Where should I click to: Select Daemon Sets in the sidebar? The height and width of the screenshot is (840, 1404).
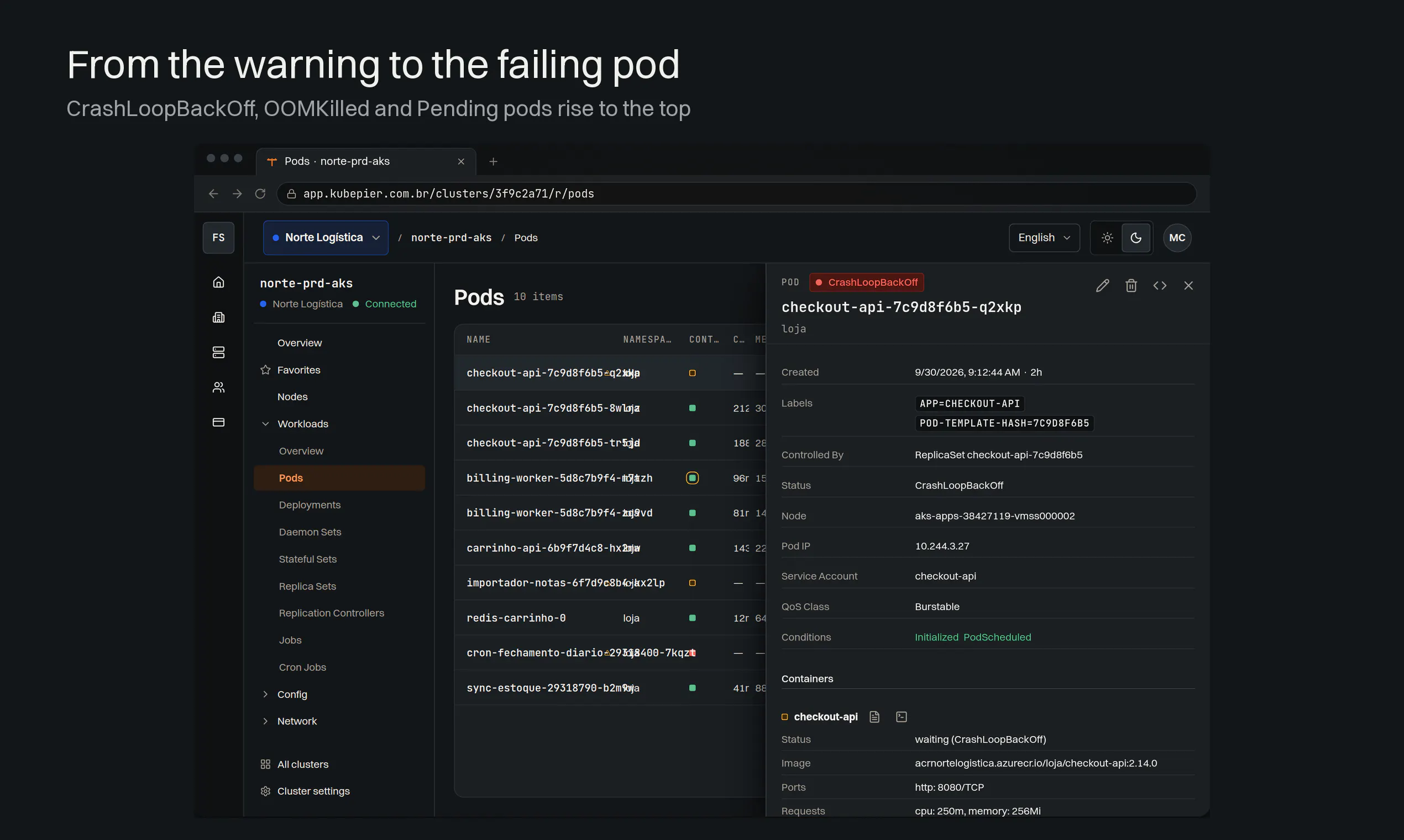point(339,532)
